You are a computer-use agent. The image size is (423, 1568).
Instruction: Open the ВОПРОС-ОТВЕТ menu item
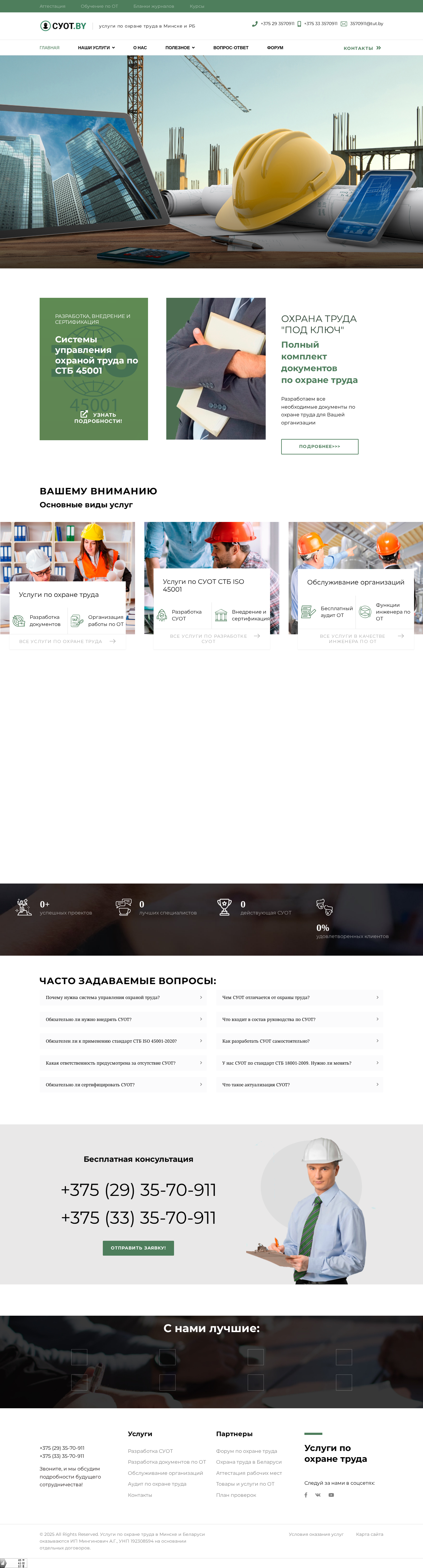click(x=231, y=47)
